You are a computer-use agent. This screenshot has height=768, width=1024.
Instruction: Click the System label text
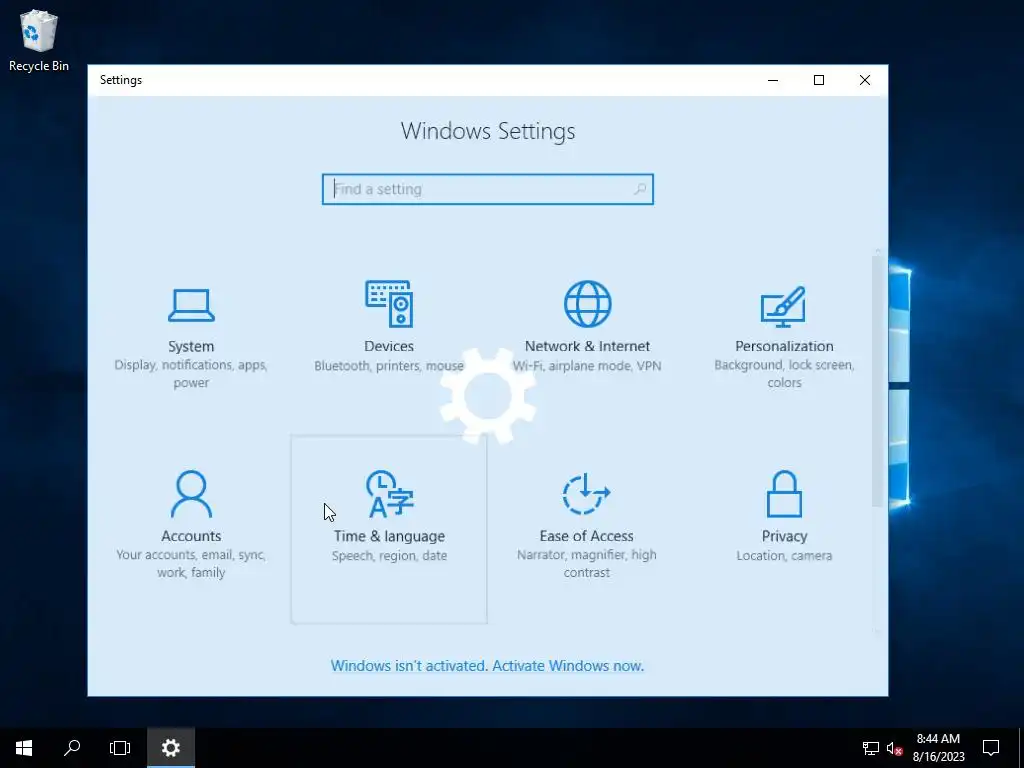(191, 346)
